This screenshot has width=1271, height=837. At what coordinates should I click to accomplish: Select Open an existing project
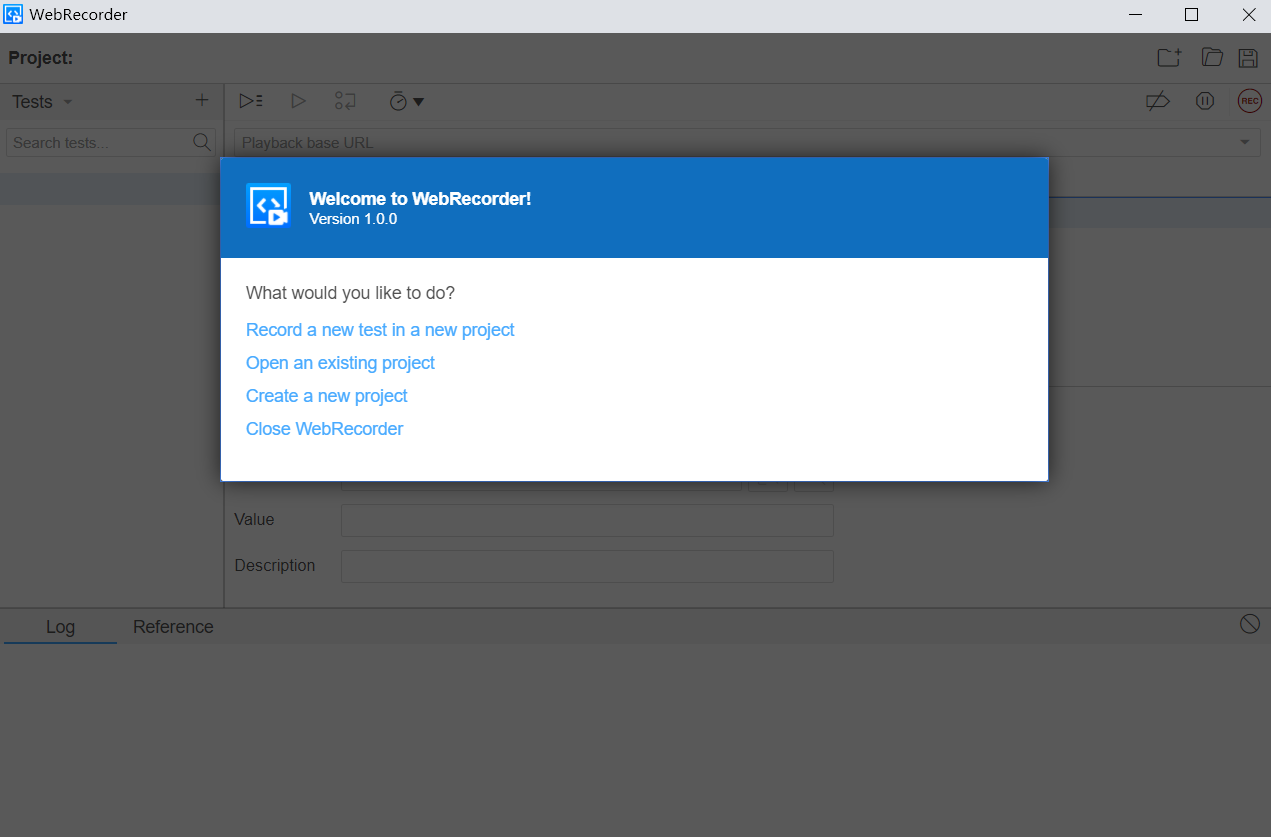click(x=340, y=363)
